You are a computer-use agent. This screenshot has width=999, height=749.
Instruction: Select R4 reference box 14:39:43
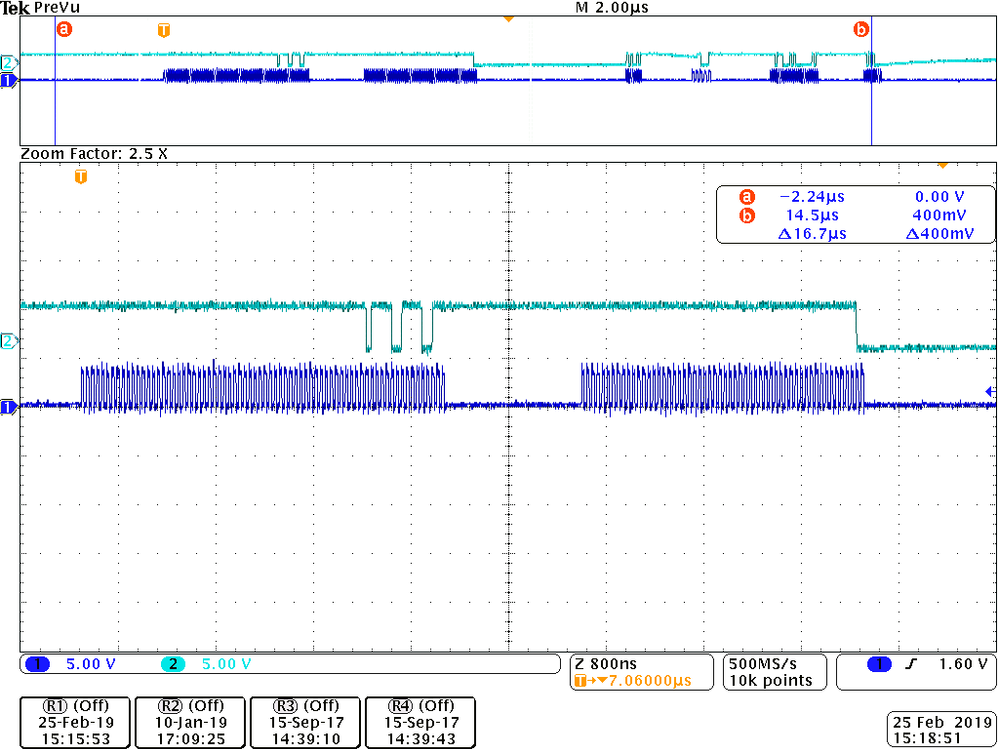tap(421, 722)
